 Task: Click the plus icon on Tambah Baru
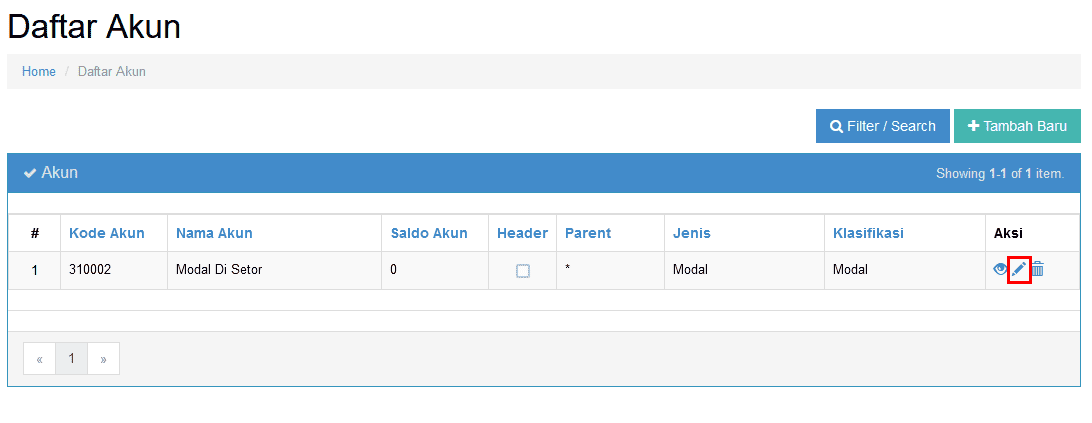[974, 126]
